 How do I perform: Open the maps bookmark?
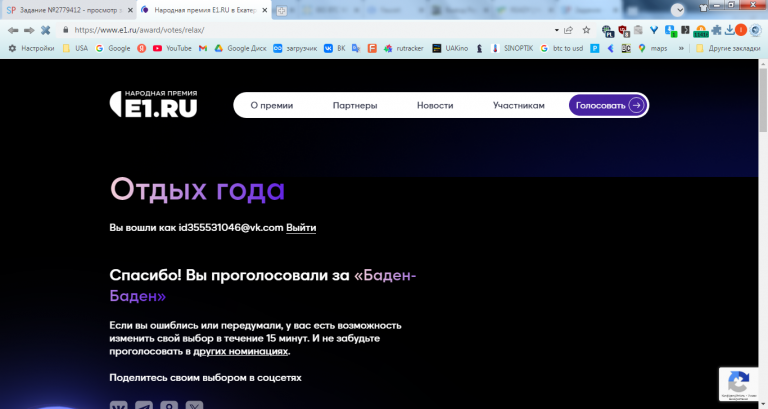coord(653,48)
